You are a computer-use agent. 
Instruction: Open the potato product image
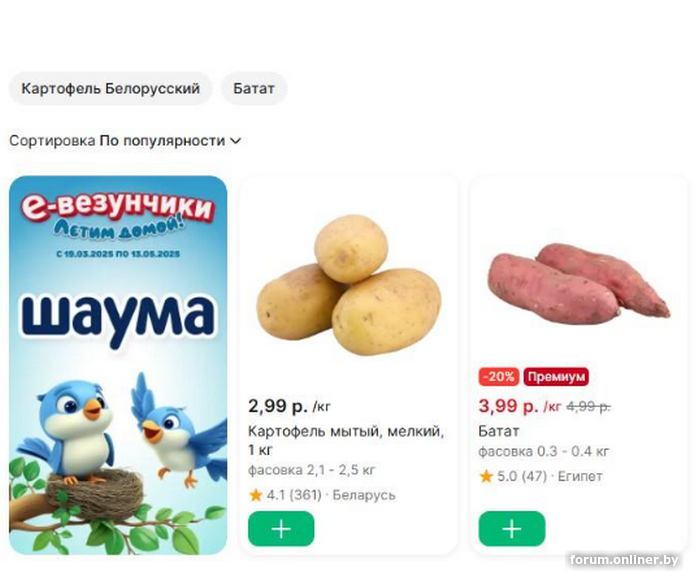click(x=349, y=285)
